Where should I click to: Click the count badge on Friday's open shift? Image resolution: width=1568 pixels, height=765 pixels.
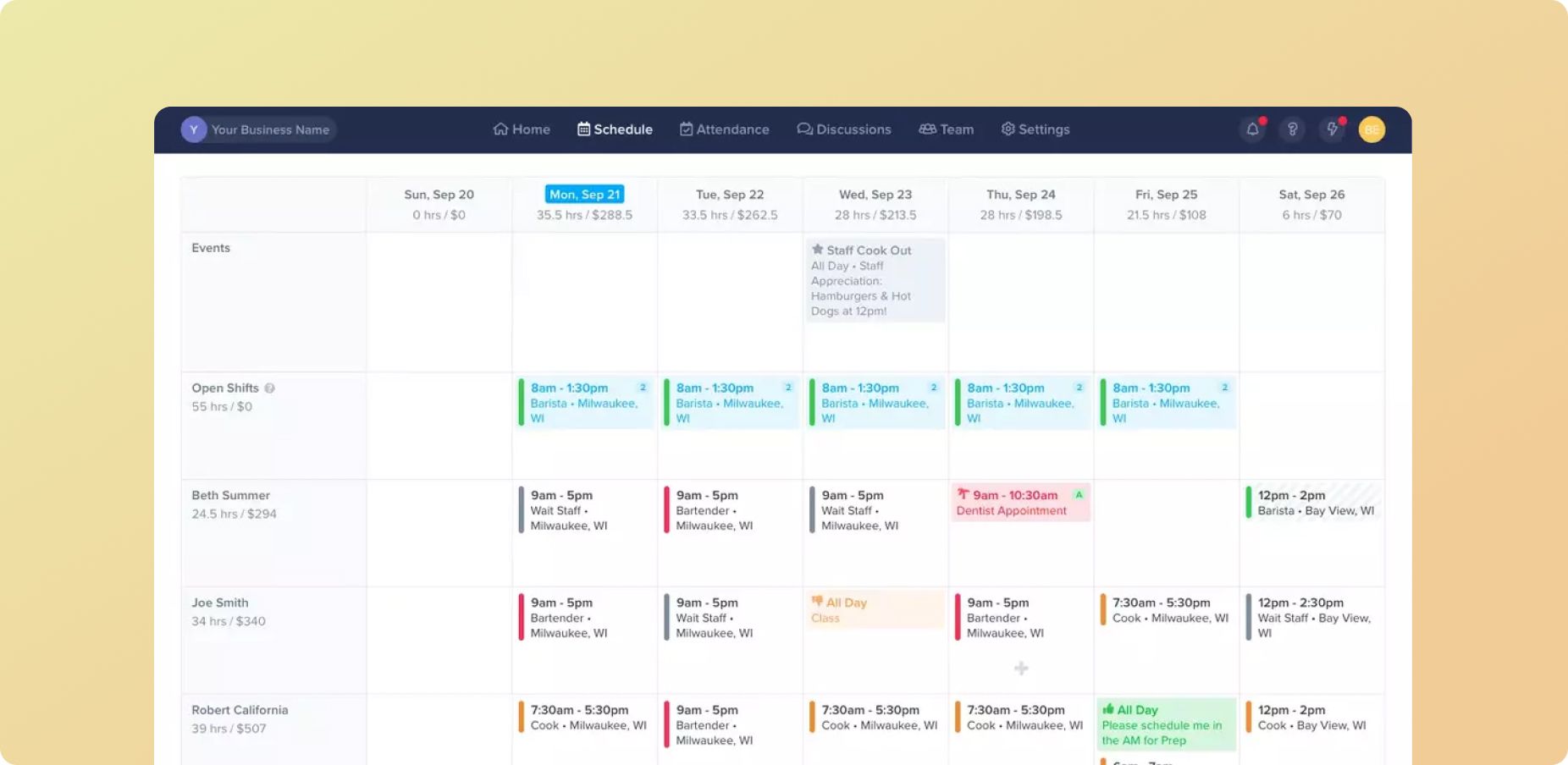(1224, 388)
